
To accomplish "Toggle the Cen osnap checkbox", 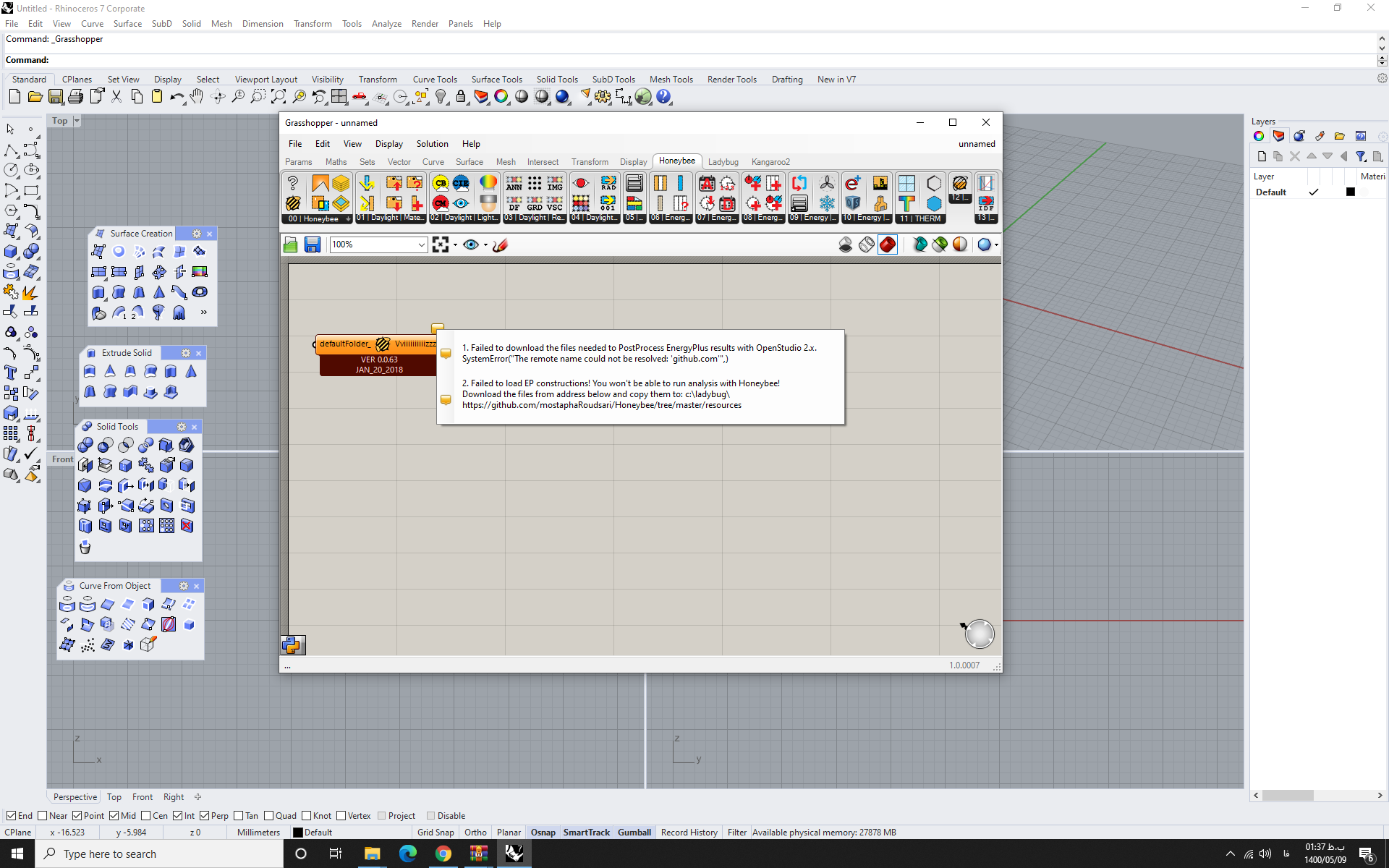I will (x=145, y=815).
